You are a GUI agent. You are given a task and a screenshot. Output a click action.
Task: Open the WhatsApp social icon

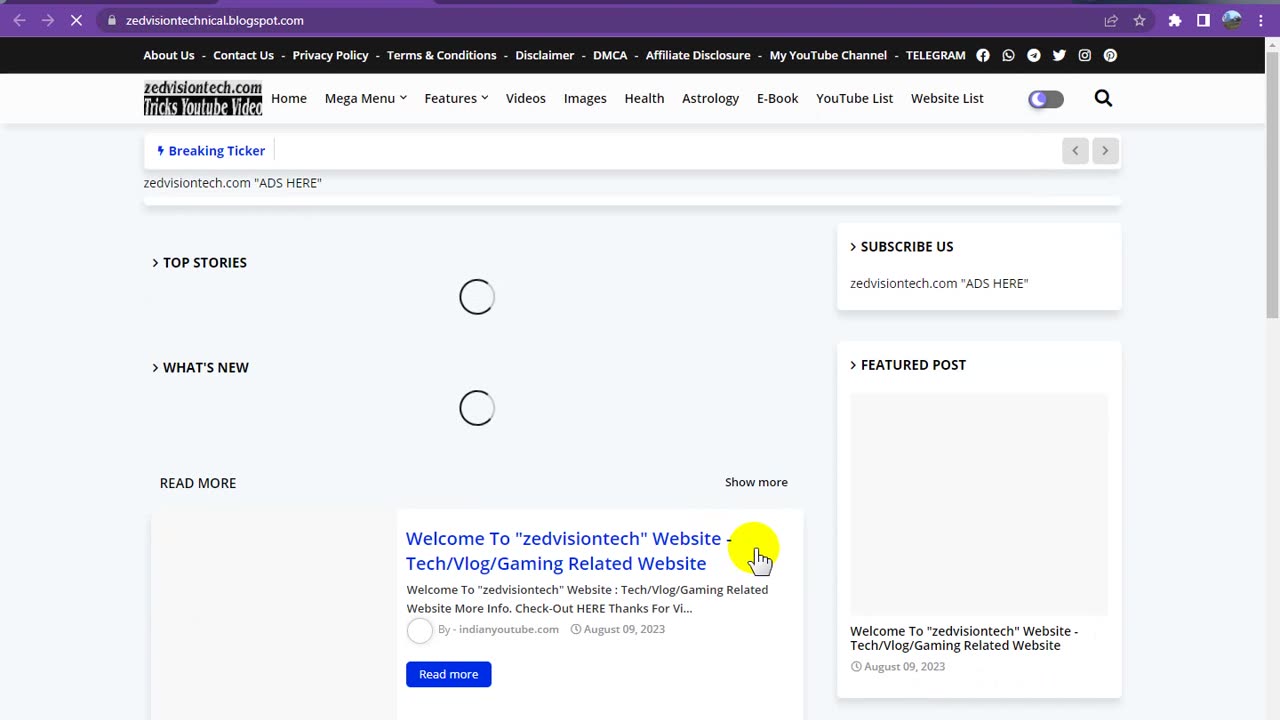click(1008, 55)
